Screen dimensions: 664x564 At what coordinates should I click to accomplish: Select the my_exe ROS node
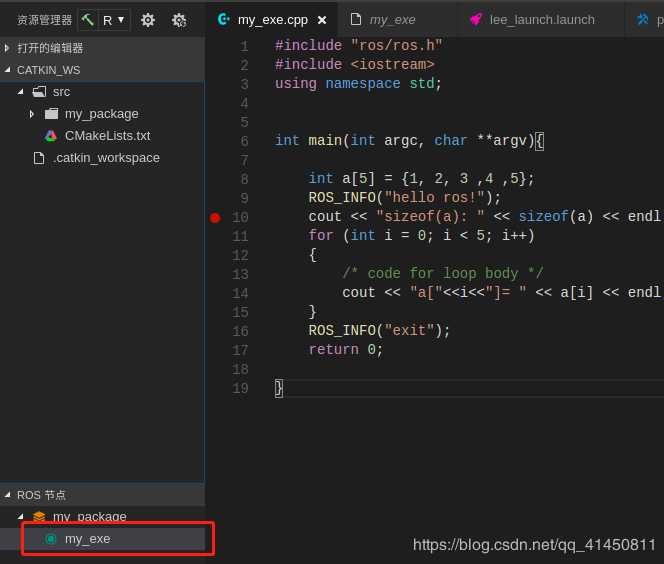click(x=103, y=539)
